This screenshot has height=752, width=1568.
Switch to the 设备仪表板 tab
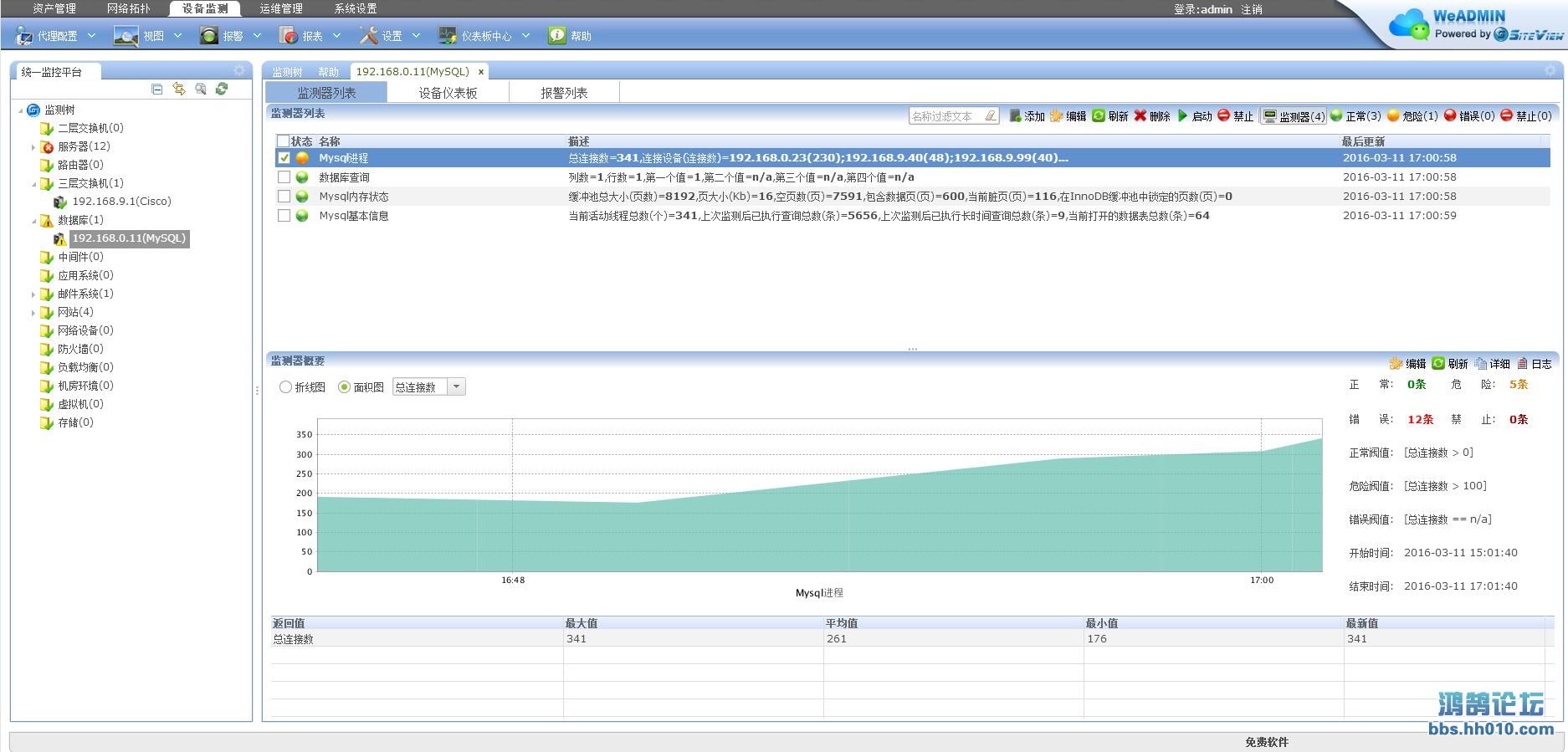pos(448,92)
